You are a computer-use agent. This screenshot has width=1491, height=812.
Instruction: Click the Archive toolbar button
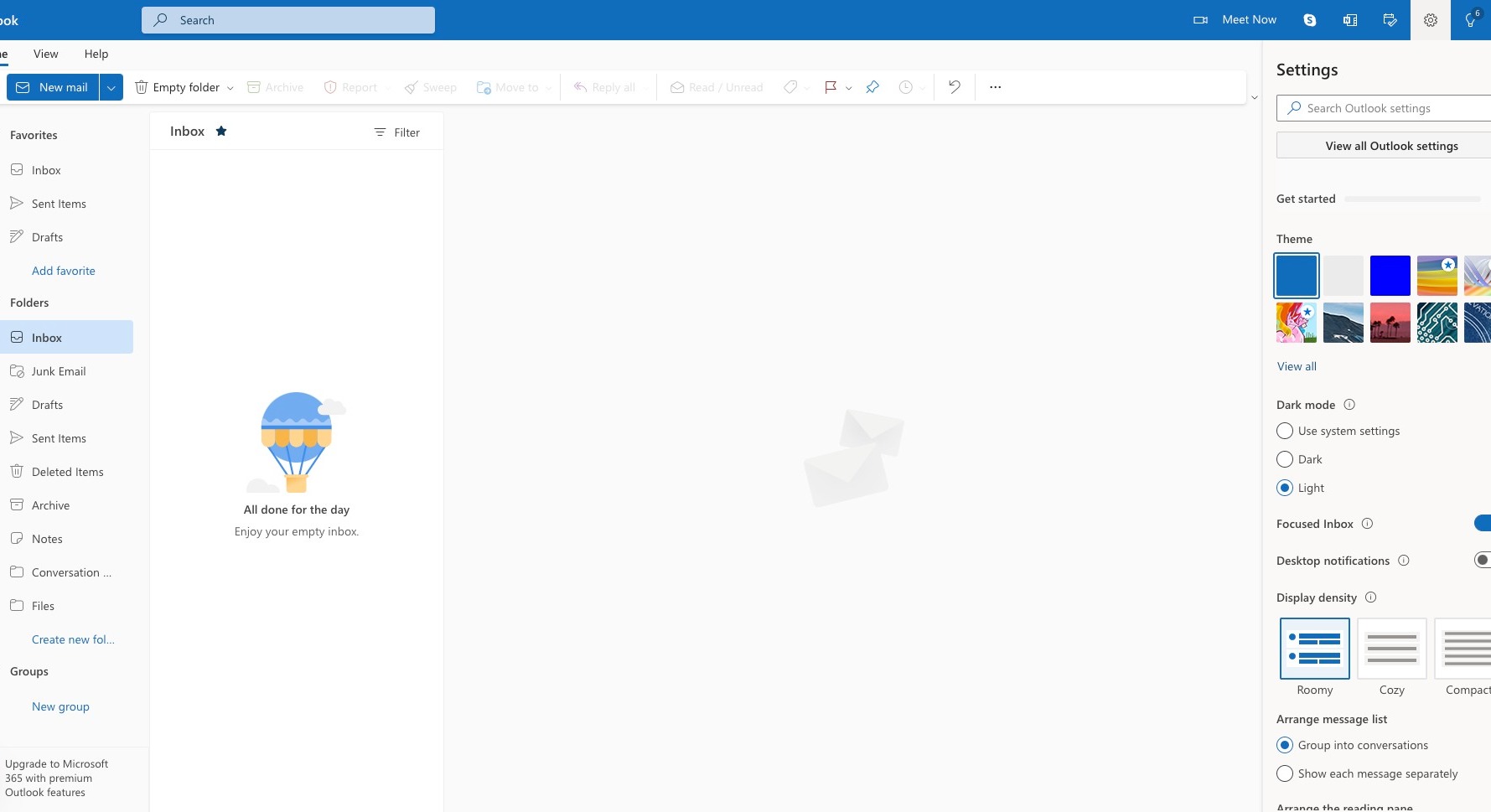pyautogui.click(x=275, y=87)
